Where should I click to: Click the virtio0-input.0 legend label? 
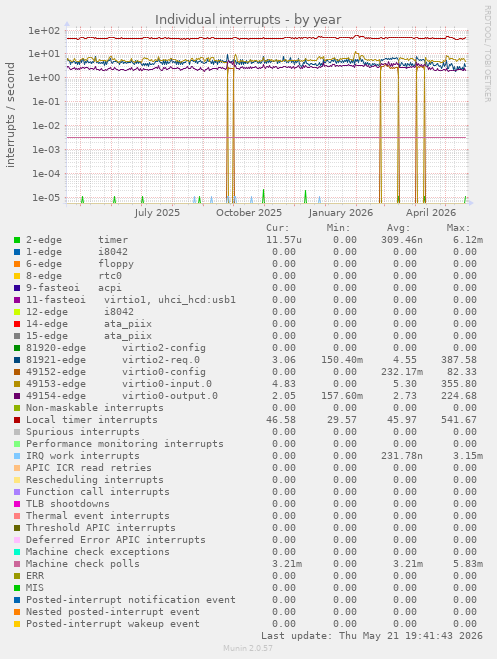(x=167, y=384)
